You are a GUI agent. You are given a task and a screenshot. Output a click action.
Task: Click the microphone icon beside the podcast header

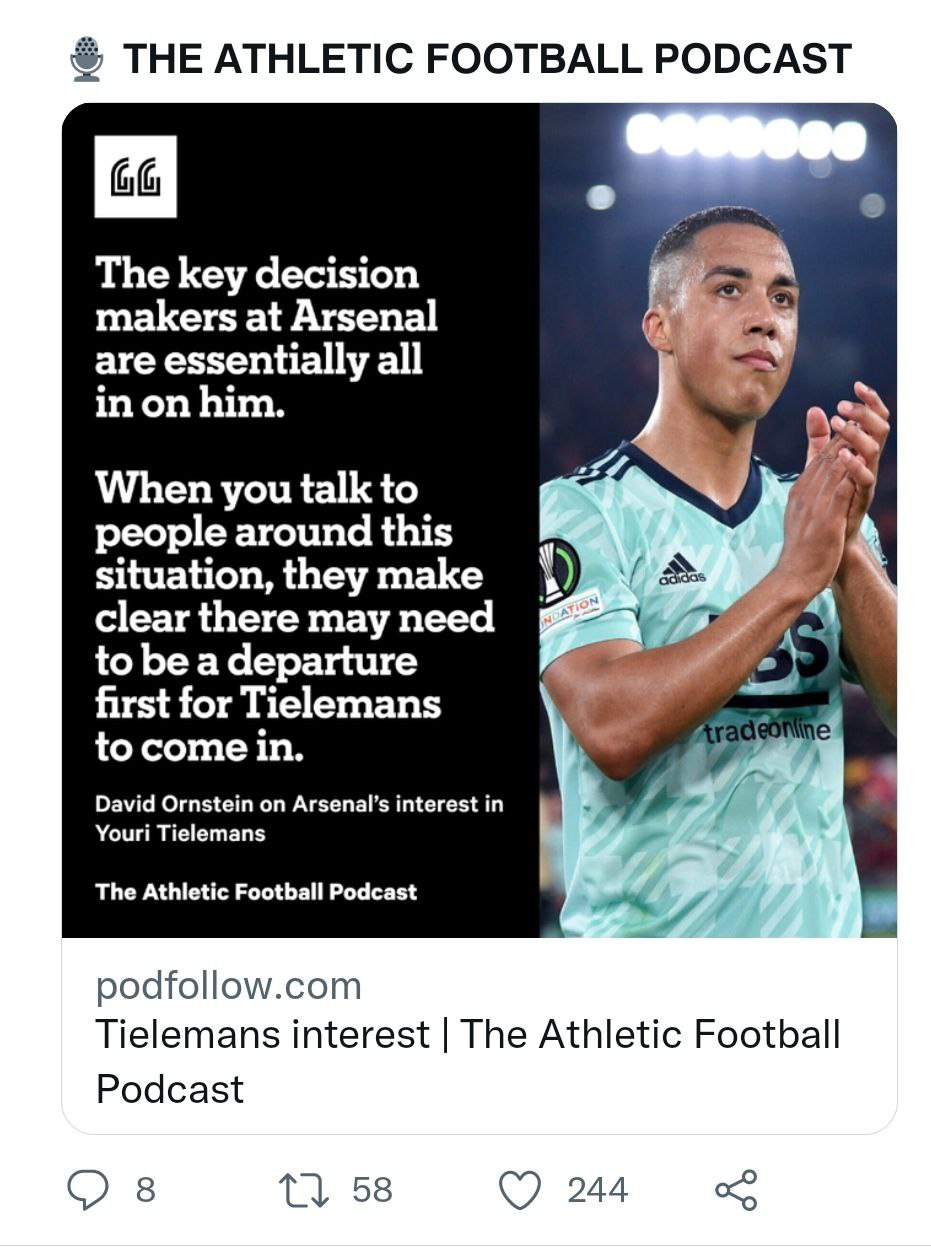(x=87, y=59)
